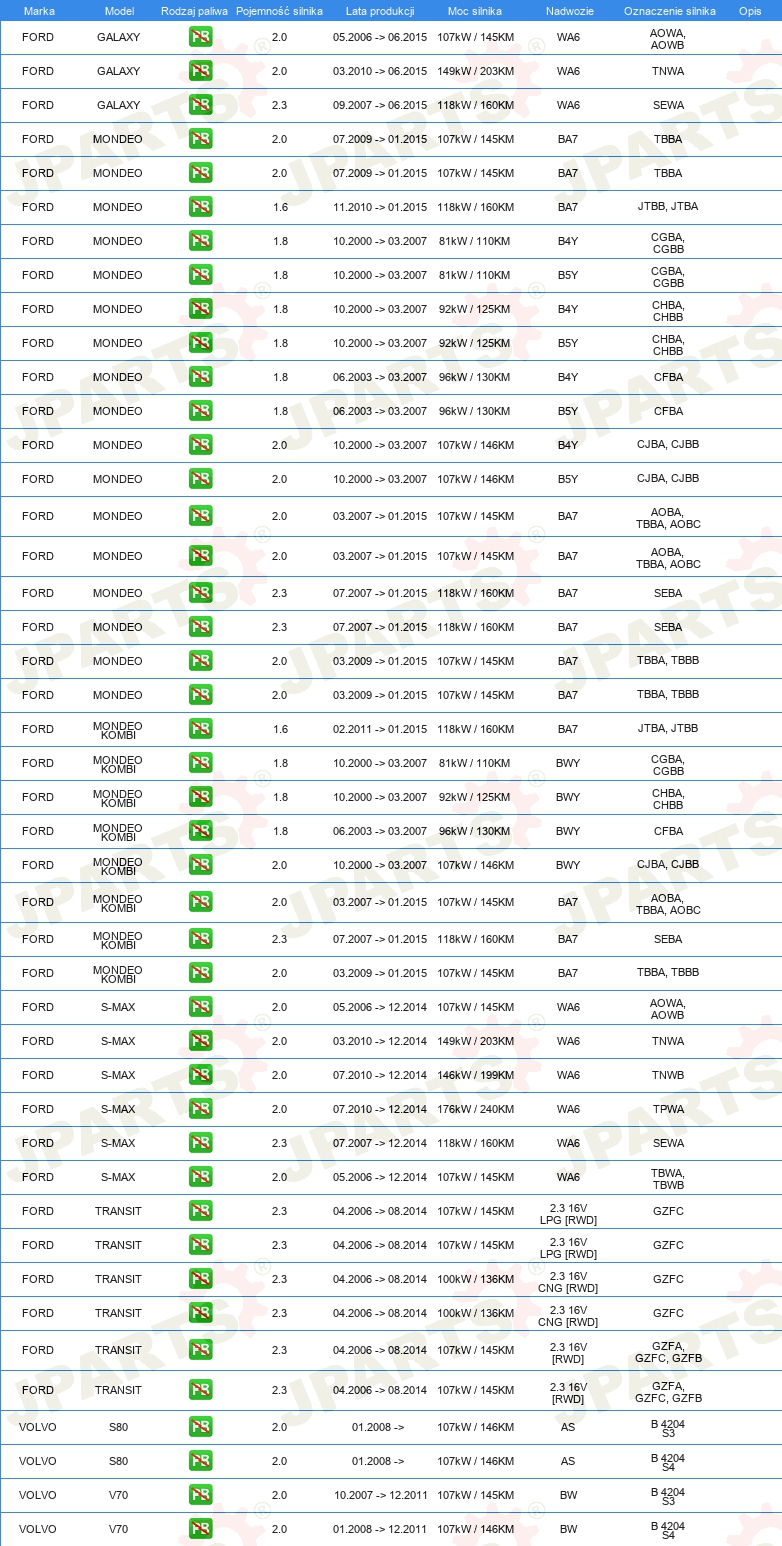782x1546 pixels.
Task: Select VOLVO brand cell in V70 S4 row
Action: 38,1529
